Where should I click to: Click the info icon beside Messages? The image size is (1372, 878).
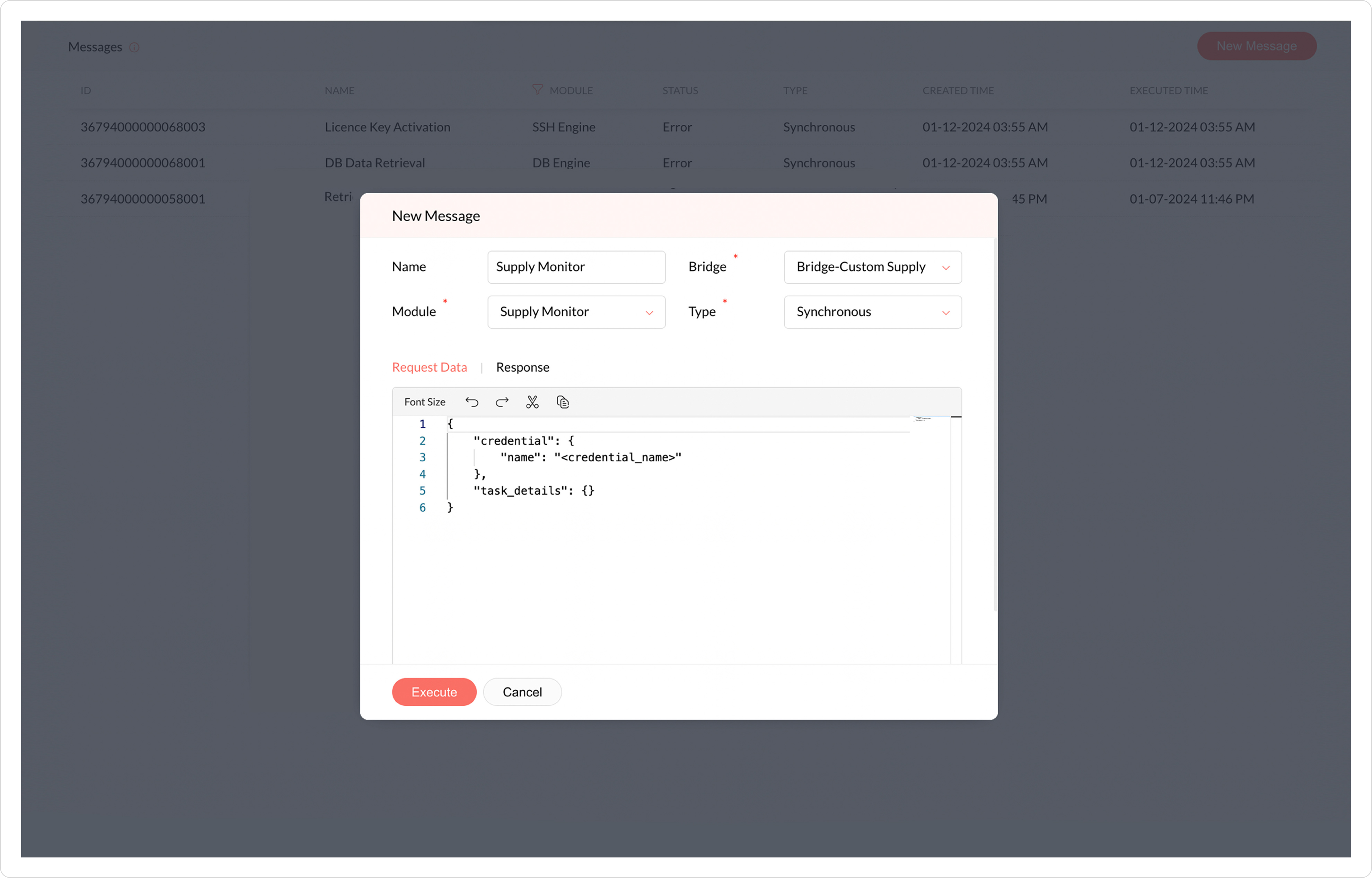click(134, 47)
